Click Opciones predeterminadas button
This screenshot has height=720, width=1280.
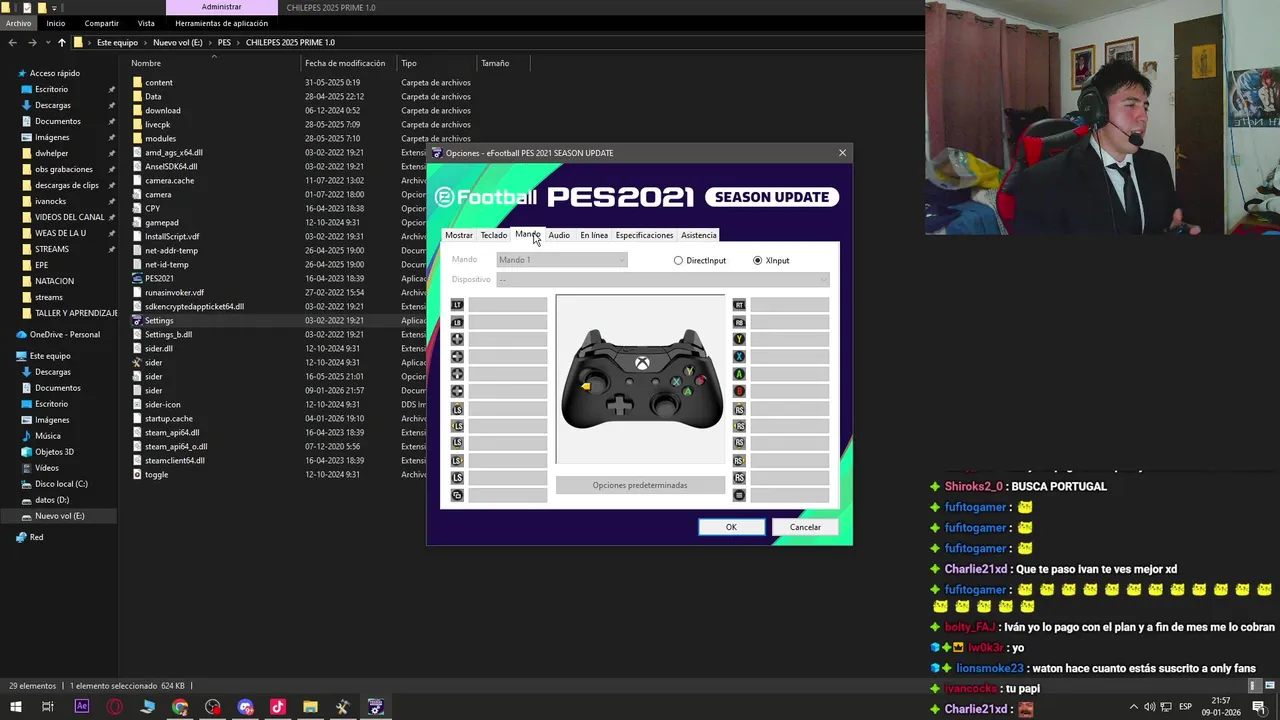click(x=640, y=485)
